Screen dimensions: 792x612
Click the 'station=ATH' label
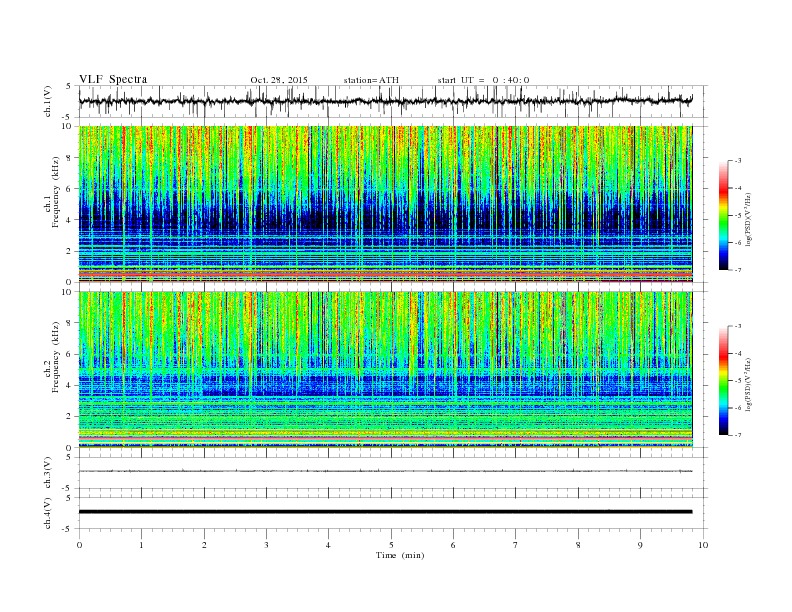point(371,80)
